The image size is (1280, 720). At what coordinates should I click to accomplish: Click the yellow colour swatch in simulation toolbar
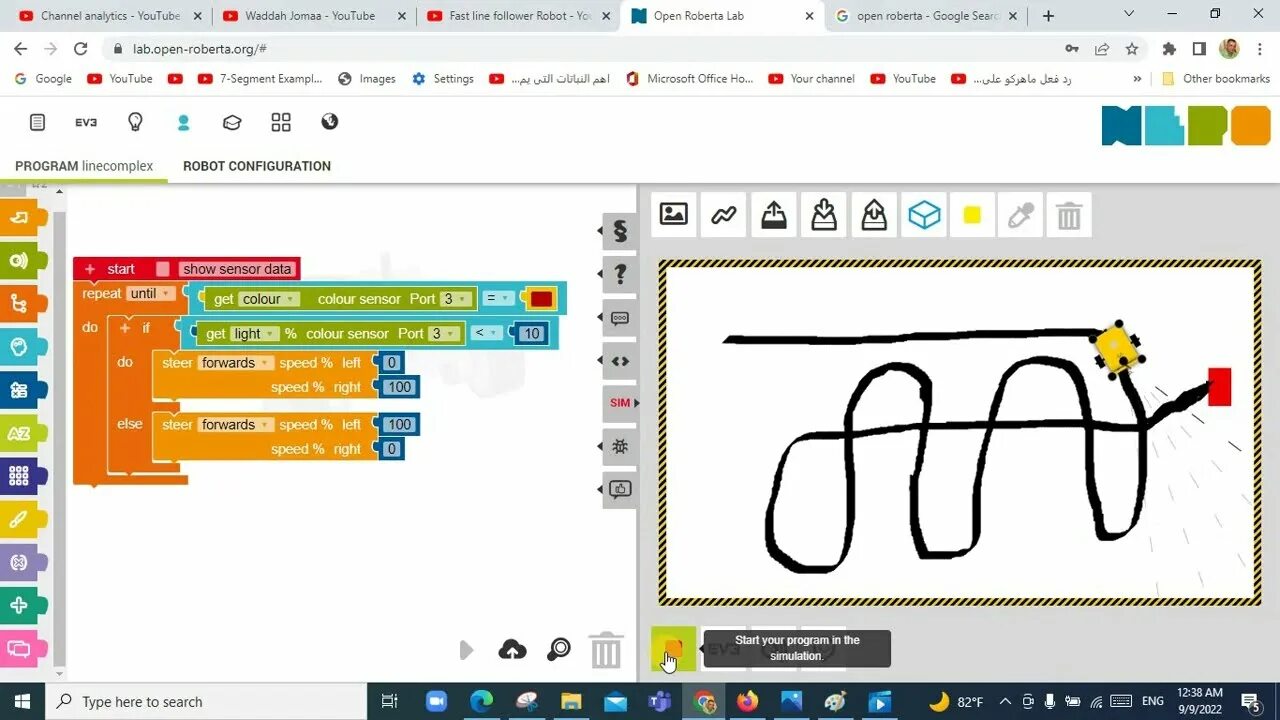tap(972, 214)
